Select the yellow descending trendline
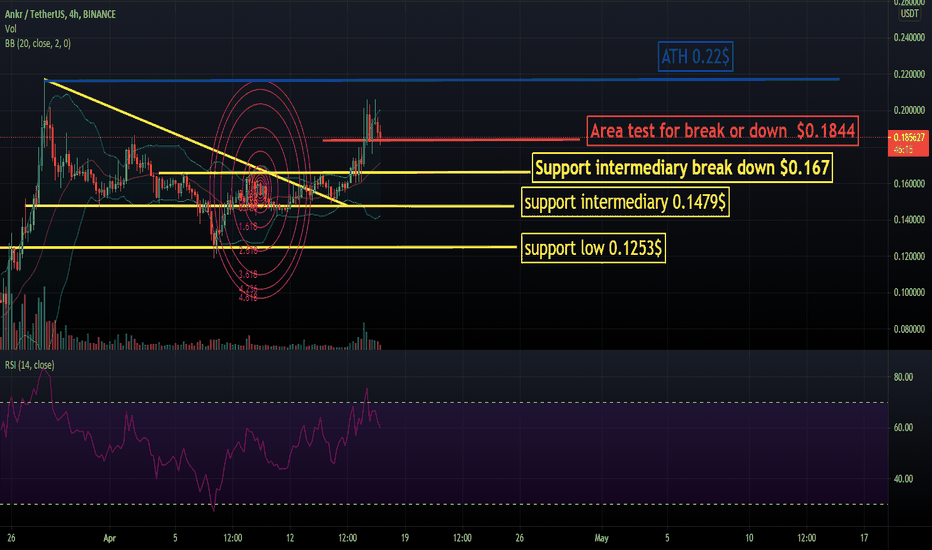This screenshot has width=932, height=550. pos(196,143)
